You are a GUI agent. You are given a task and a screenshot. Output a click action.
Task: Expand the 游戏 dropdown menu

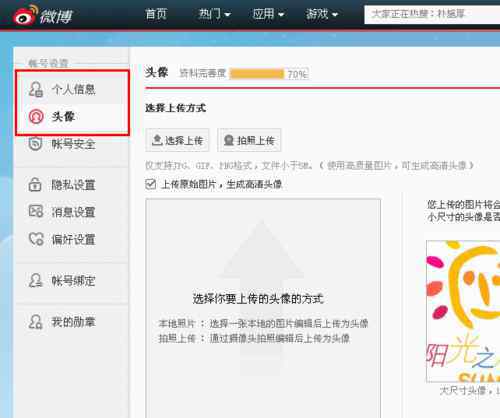pyautogui.click(x=322, y=14)
